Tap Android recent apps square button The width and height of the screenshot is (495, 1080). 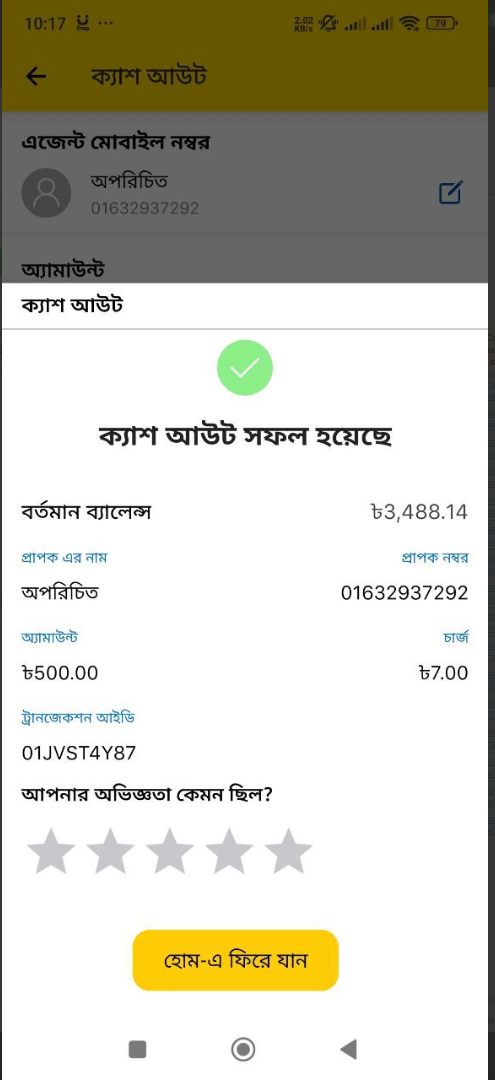point(138,1049)
